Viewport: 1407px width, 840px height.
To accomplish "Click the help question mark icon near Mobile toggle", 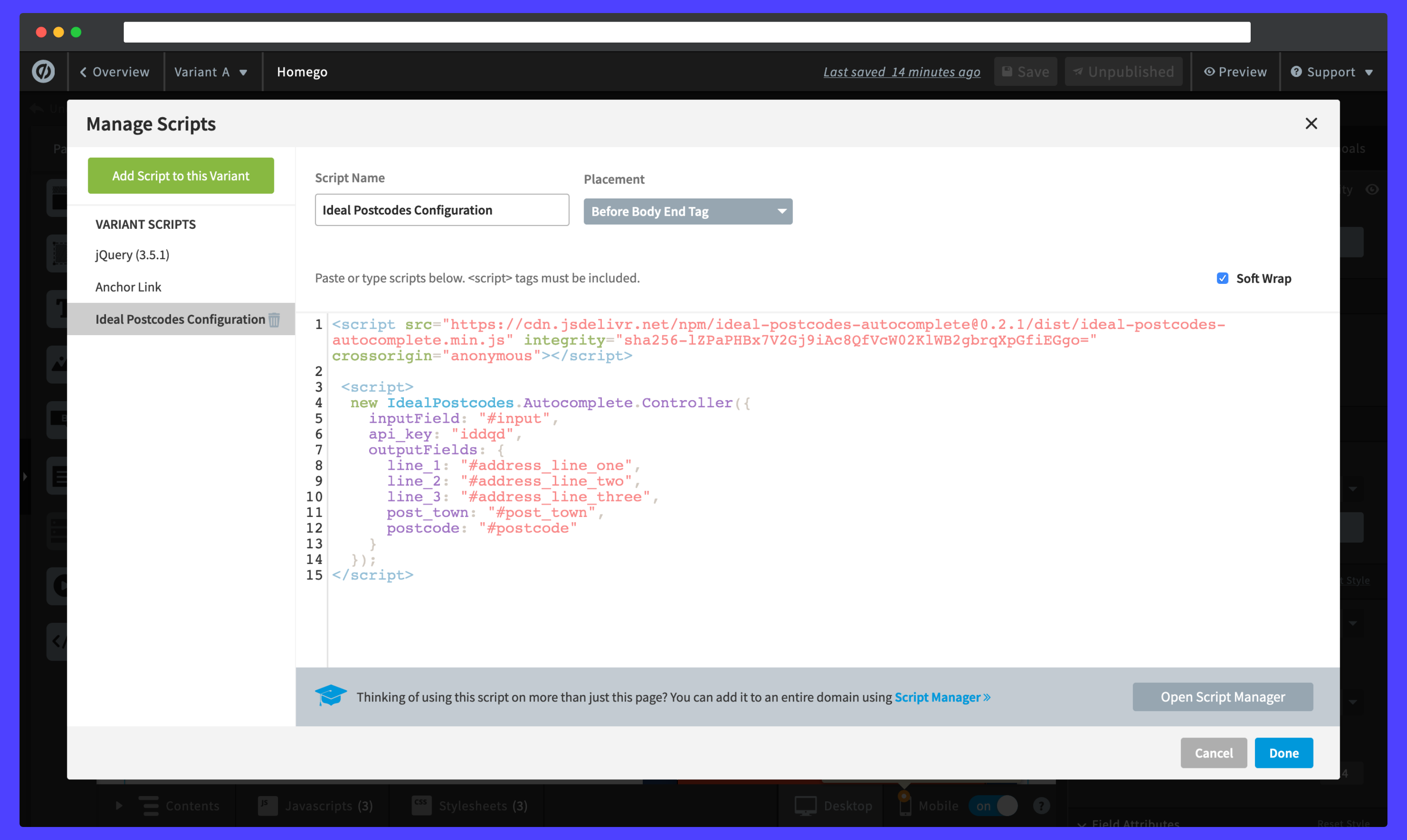I will [1041, 805].
